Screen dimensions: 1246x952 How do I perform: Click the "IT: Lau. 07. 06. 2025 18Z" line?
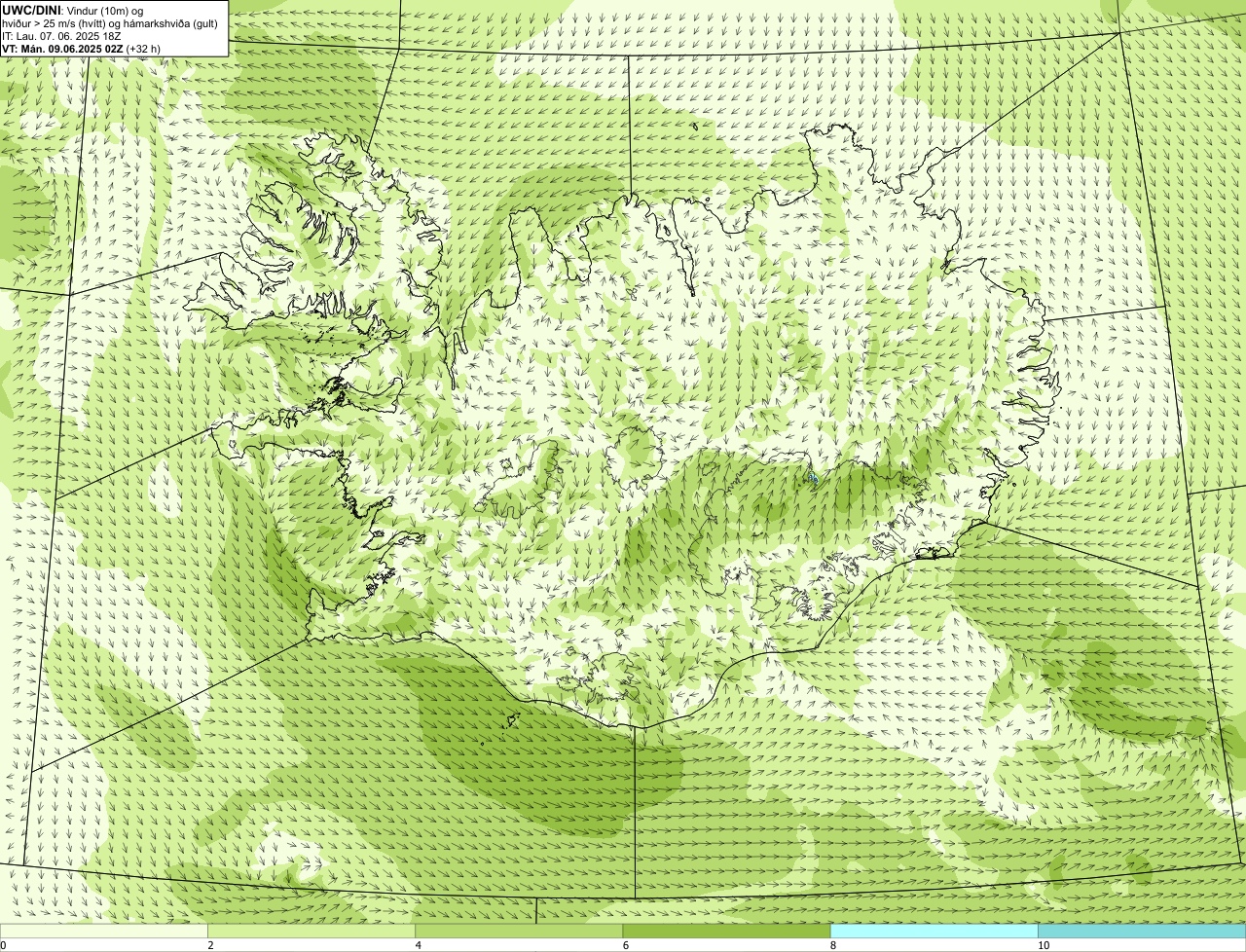pos(61,35)
